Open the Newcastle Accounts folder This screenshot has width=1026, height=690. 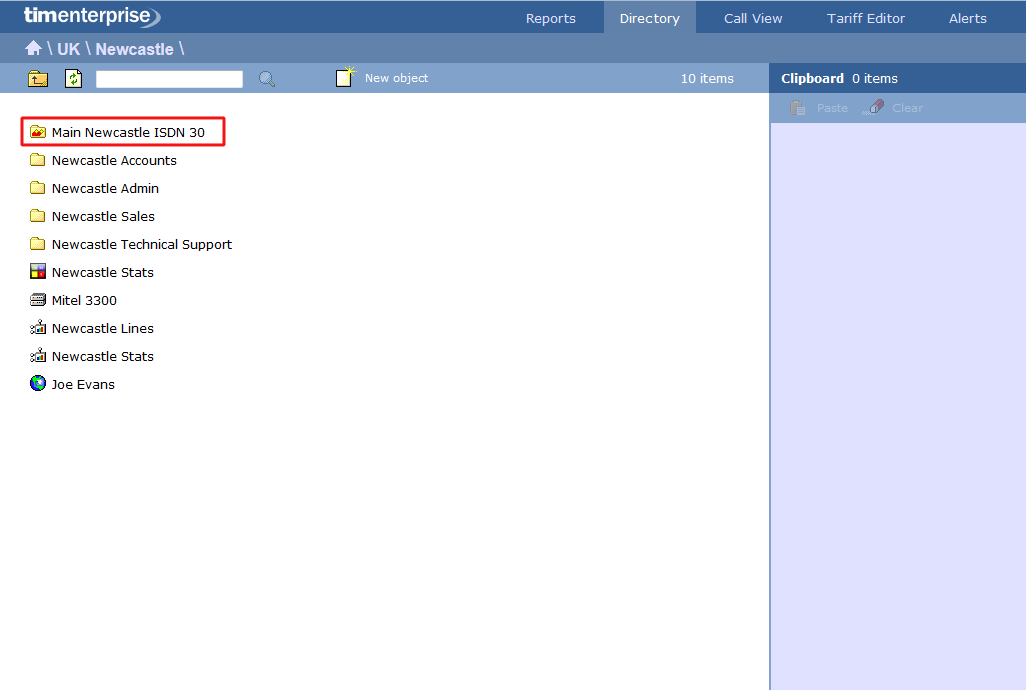pyautogui.click(x=114, y=160)
